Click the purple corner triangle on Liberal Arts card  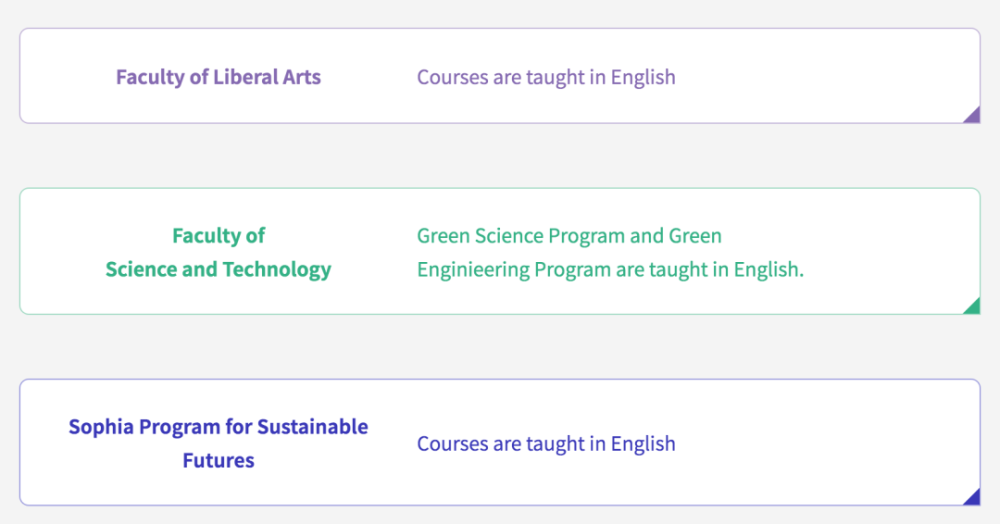973,116
